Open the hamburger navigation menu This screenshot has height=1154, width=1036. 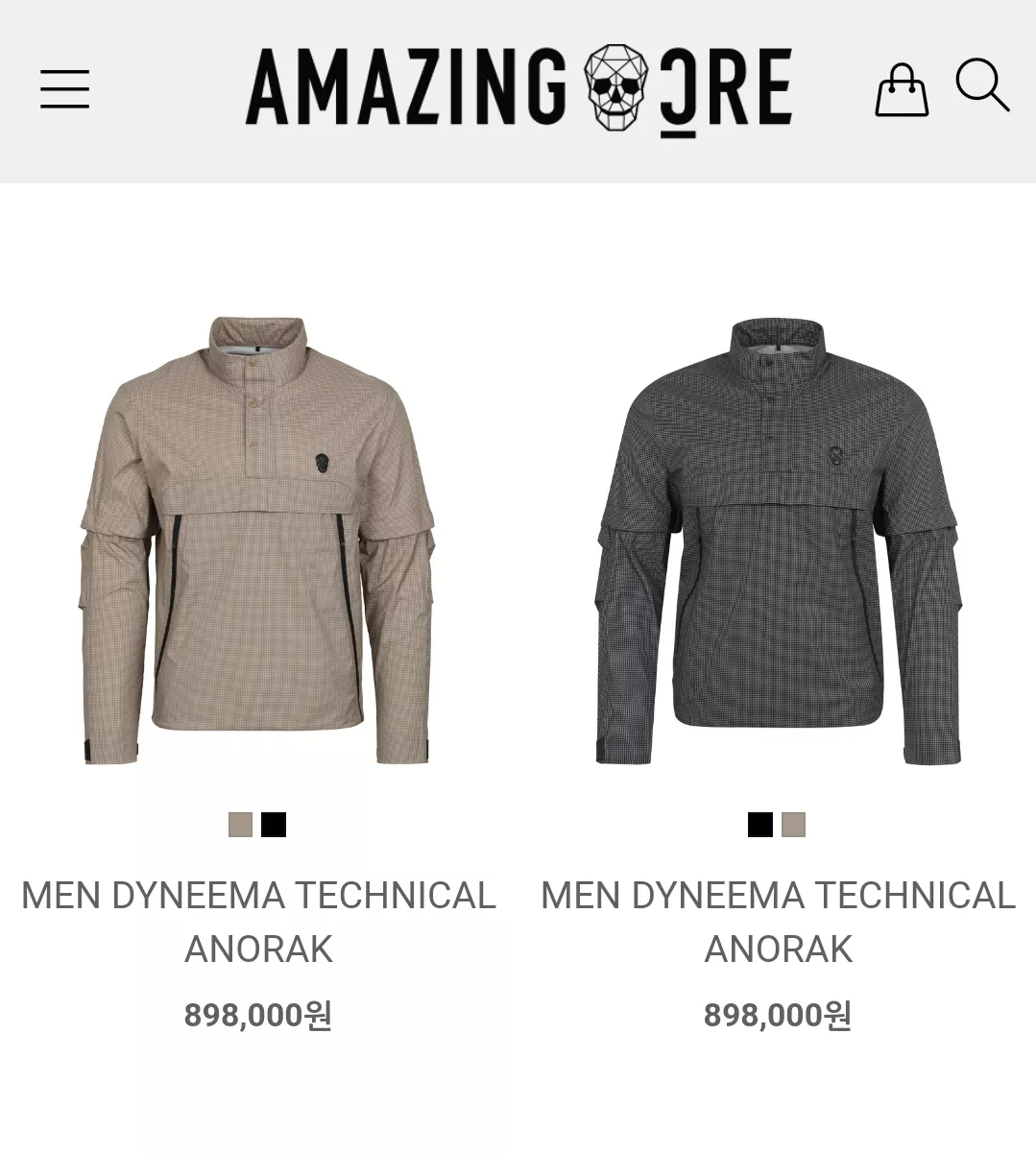64,89
